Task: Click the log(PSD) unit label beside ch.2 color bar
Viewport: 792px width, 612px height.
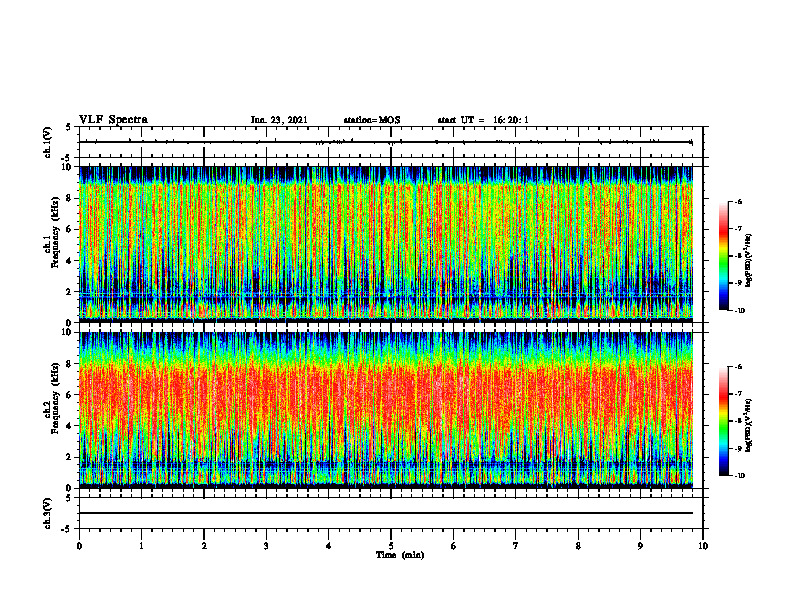Action: pyautogui.click(x=750, y=425)
